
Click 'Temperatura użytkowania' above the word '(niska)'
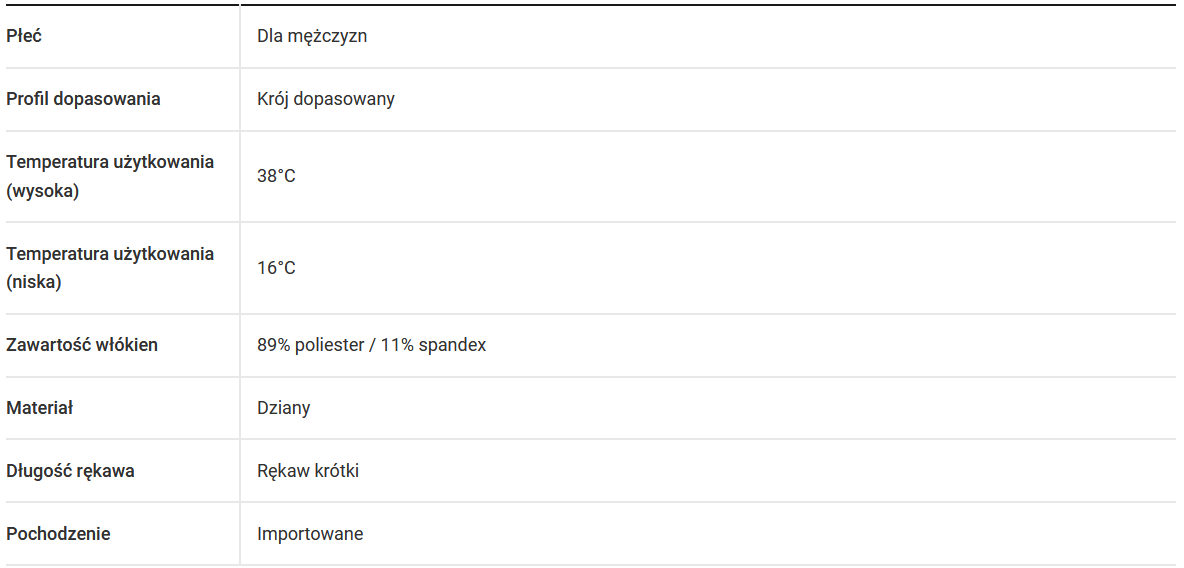coord(110,254)
